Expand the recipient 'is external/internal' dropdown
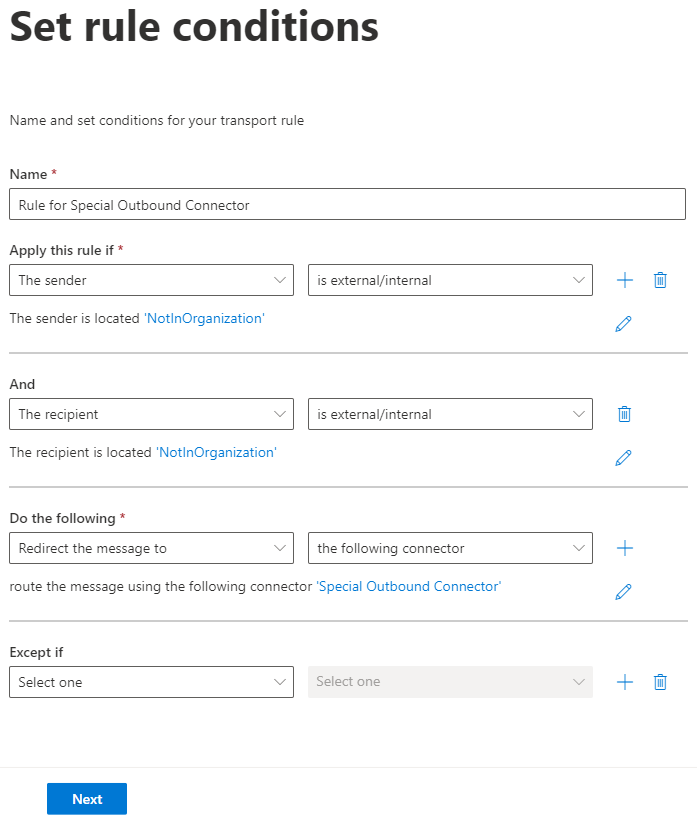This screenshot has height=823, width=697. coord(450,414)
